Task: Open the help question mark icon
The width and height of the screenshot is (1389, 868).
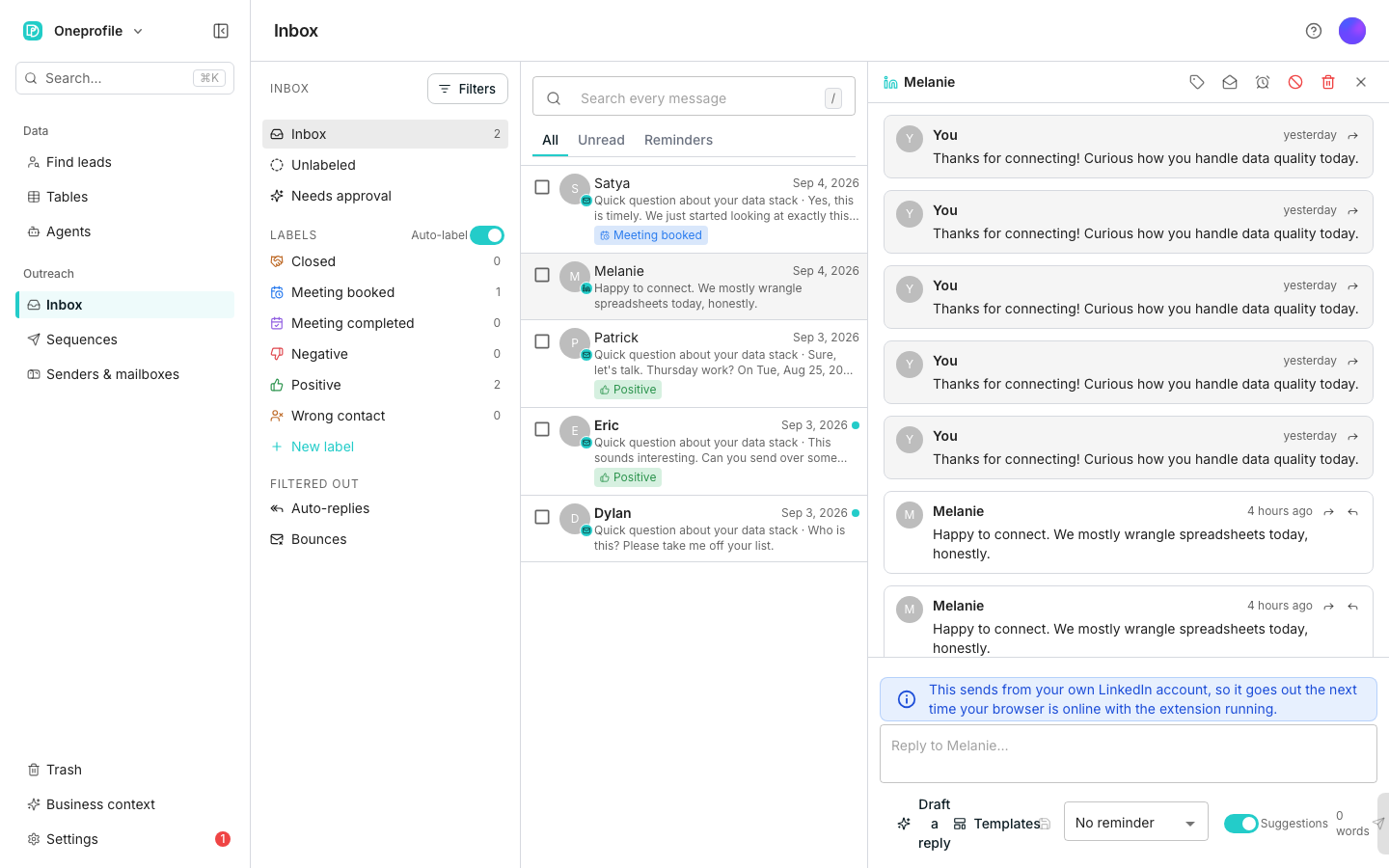Action: click(x=1314, y=31)
